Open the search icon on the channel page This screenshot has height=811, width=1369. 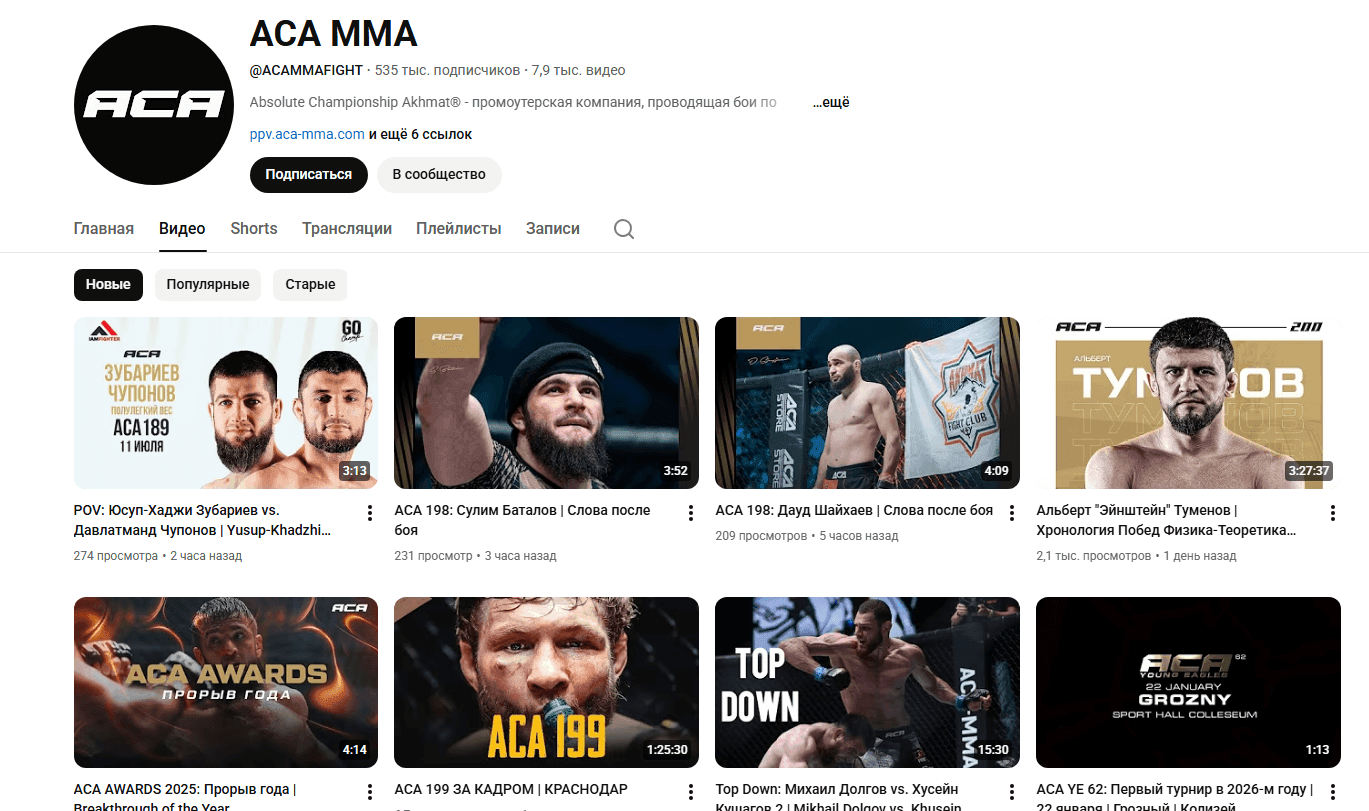623,228
